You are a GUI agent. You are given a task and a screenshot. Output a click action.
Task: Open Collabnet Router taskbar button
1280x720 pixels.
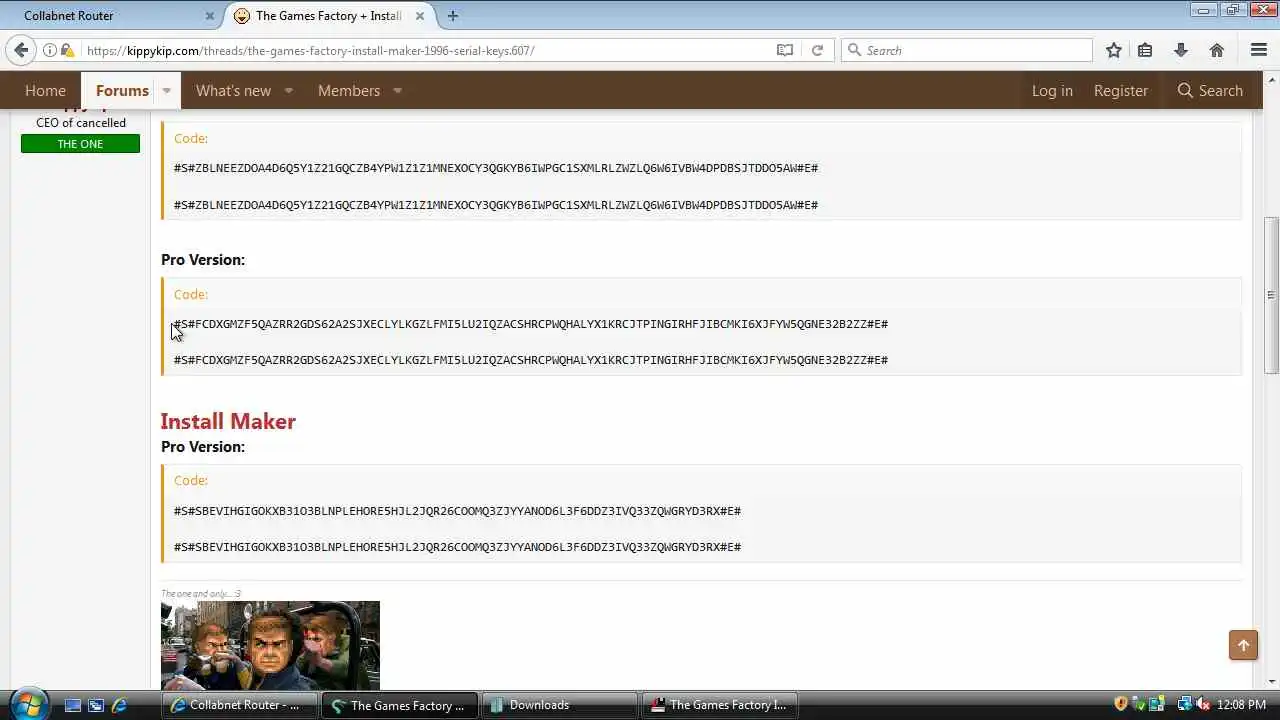[240, 705]
